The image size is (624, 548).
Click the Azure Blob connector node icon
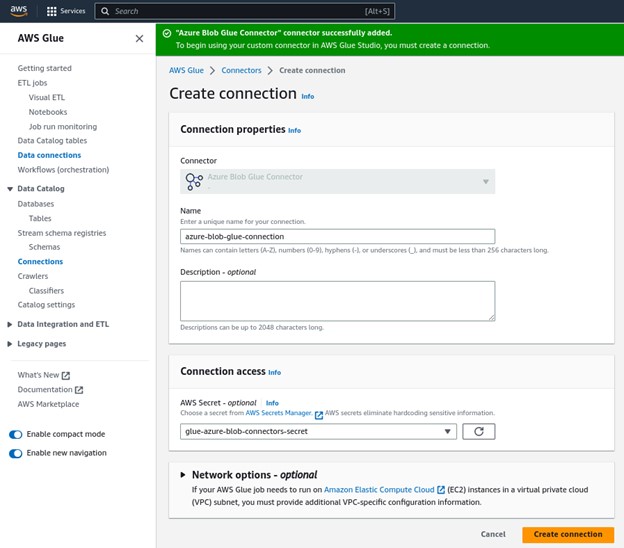click(x=194, y=181)
